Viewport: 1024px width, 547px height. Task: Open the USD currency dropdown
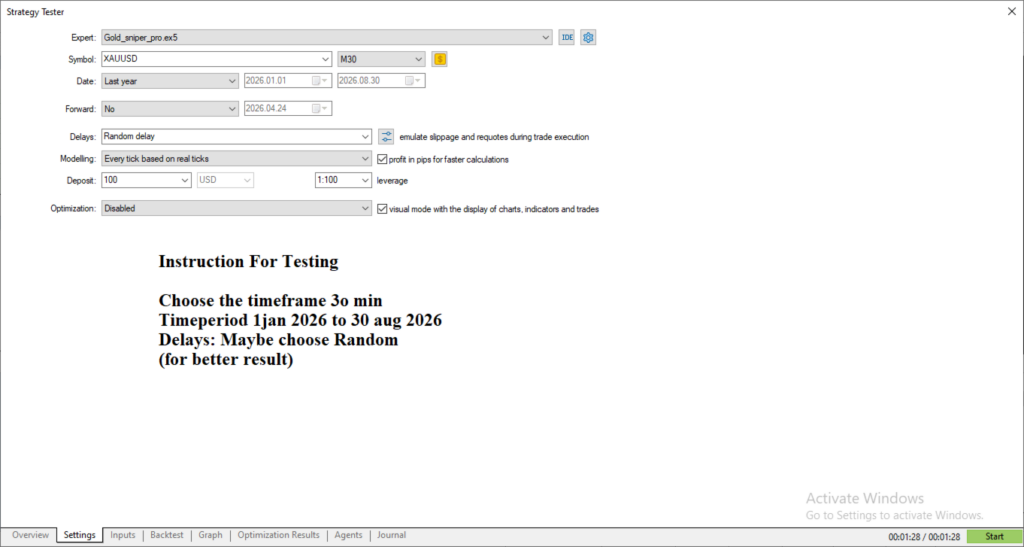(225, 180)
